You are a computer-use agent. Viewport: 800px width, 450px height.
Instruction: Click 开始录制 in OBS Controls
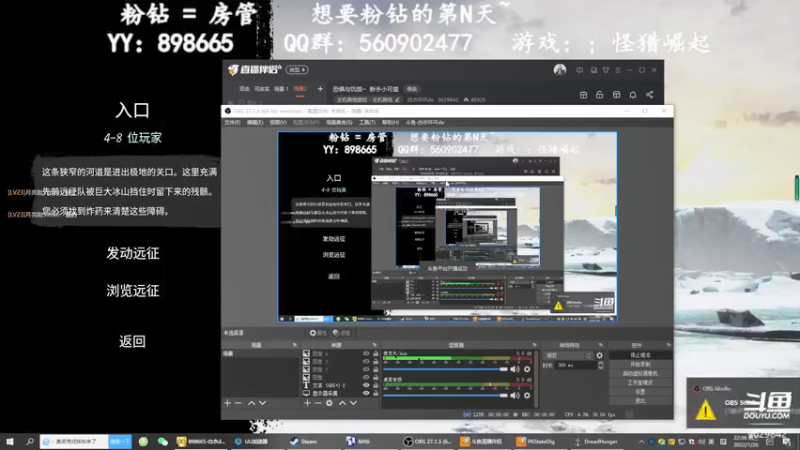tap(640, 364)
